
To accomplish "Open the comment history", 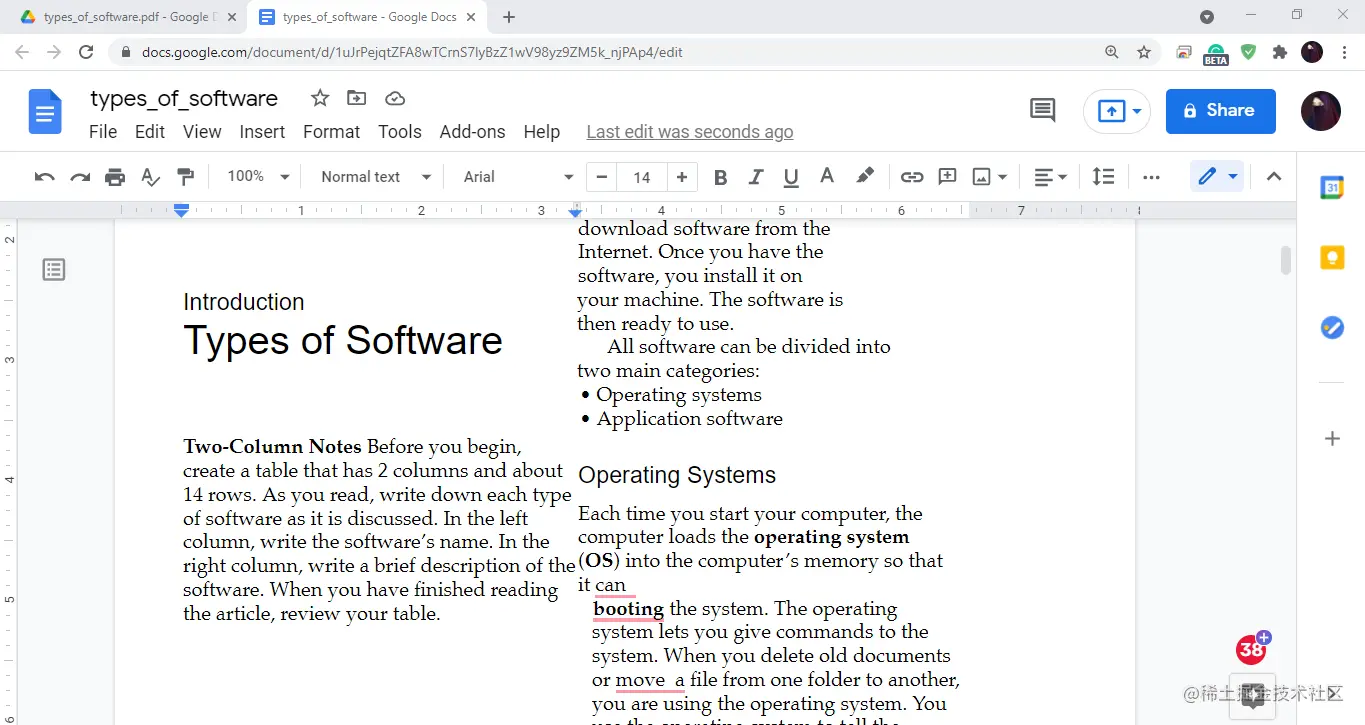I will pos(1042,111).
